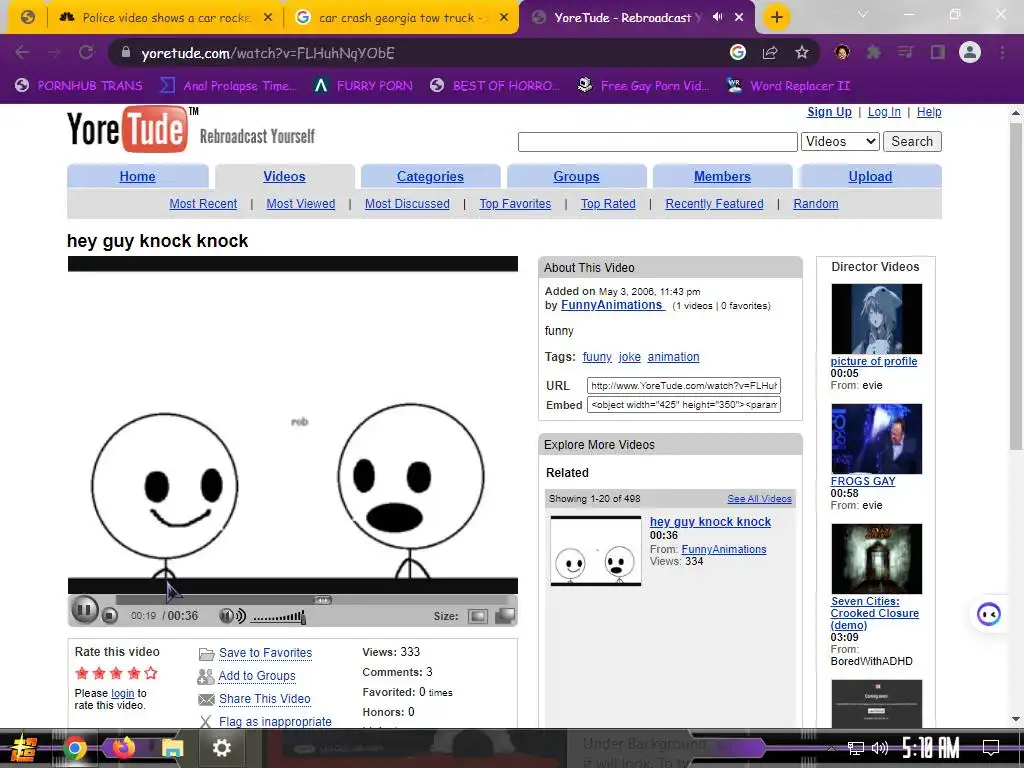
Task: Open the taskbar notification center icon
Action: click(991, 748)
